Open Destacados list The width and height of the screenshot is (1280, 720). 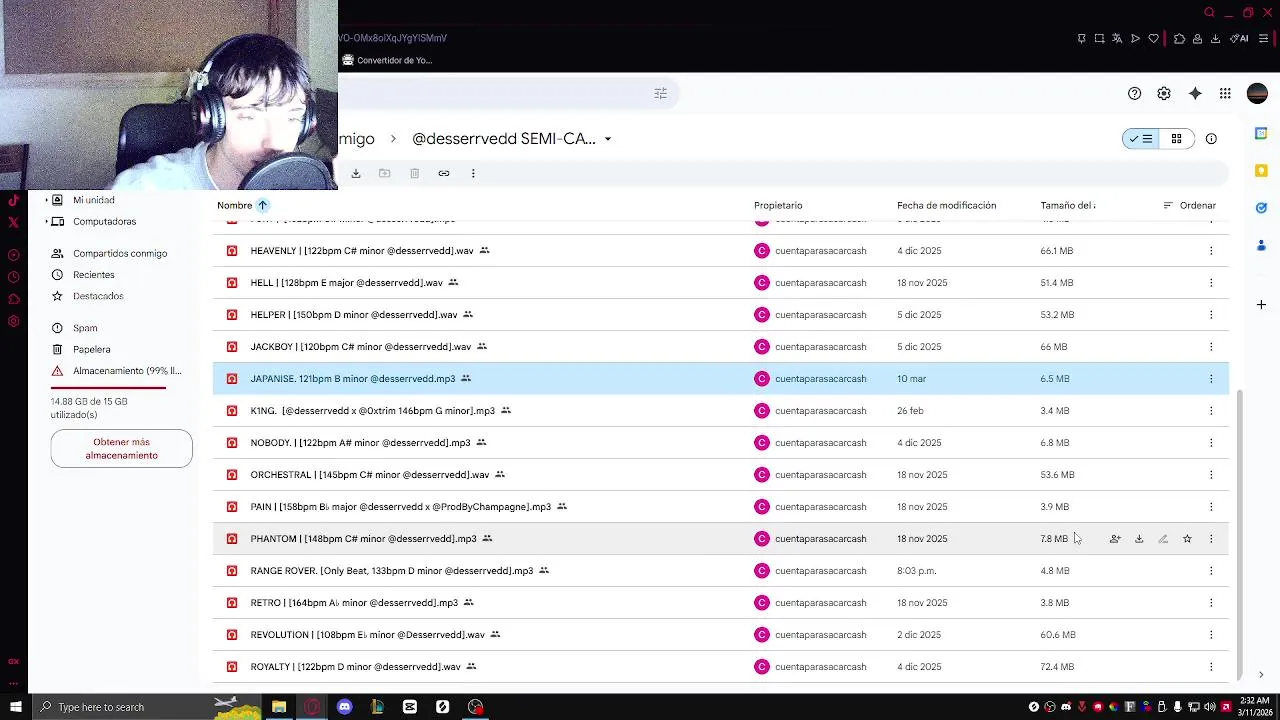[x=98, y=296]
